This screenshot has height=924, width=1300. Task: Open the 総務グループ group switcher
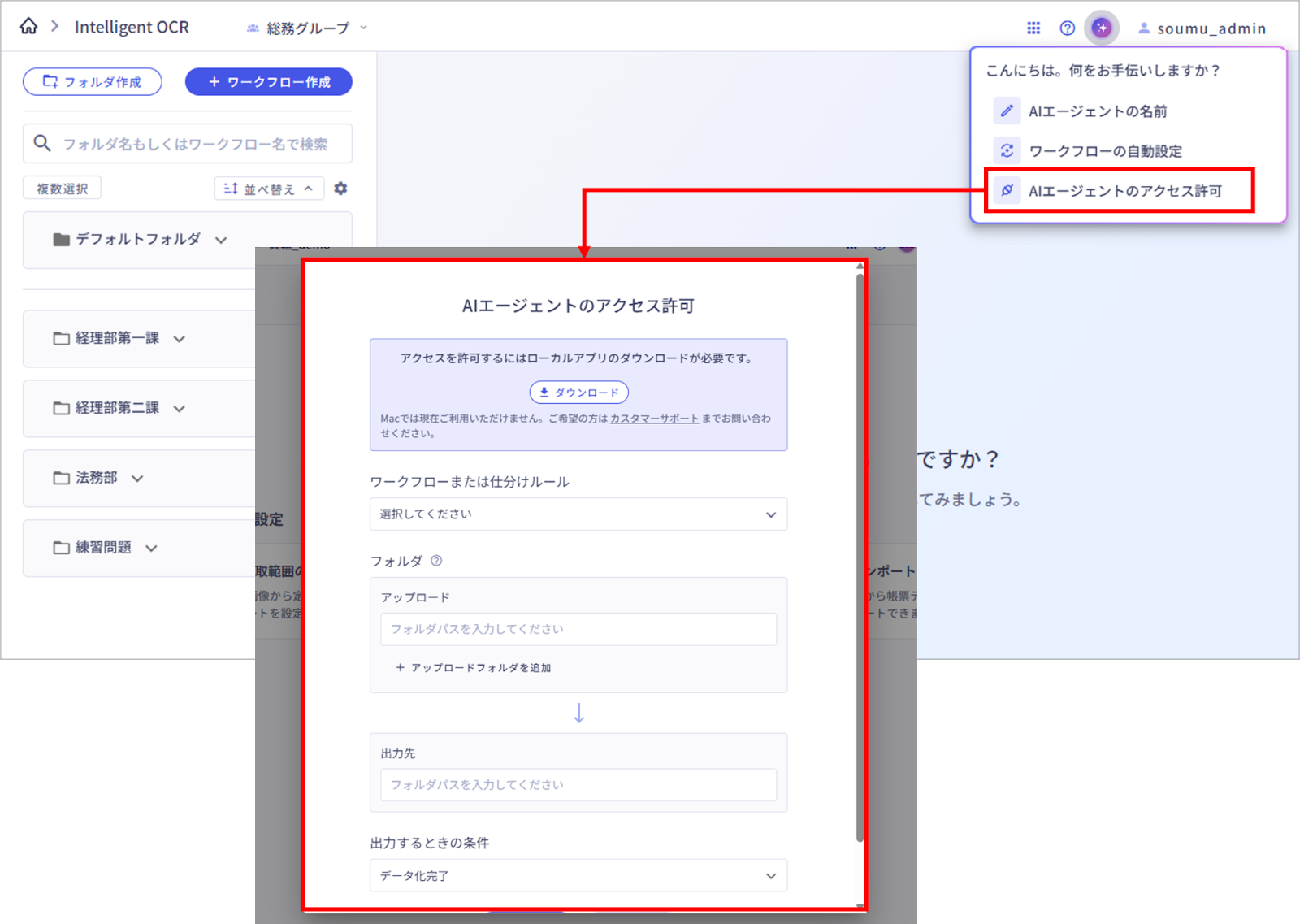(306, 27)
